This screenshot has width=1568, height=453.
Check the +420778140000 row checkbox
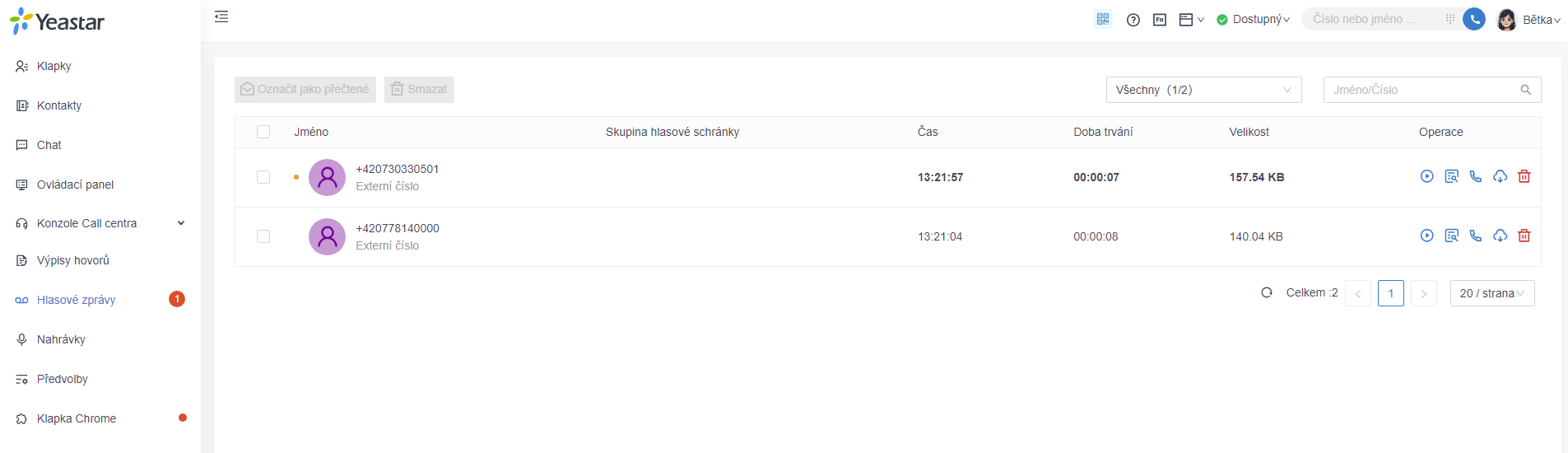point(263,236)
